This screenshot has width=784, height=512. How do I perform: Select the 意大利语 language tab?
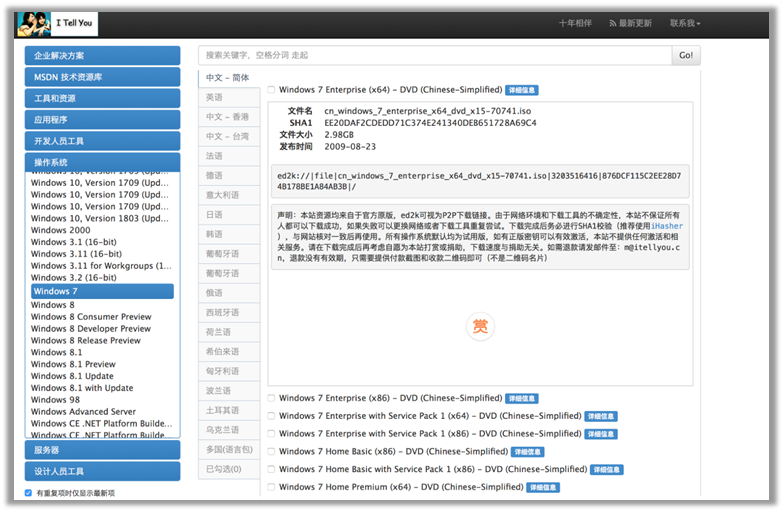[x=229, y=195]
